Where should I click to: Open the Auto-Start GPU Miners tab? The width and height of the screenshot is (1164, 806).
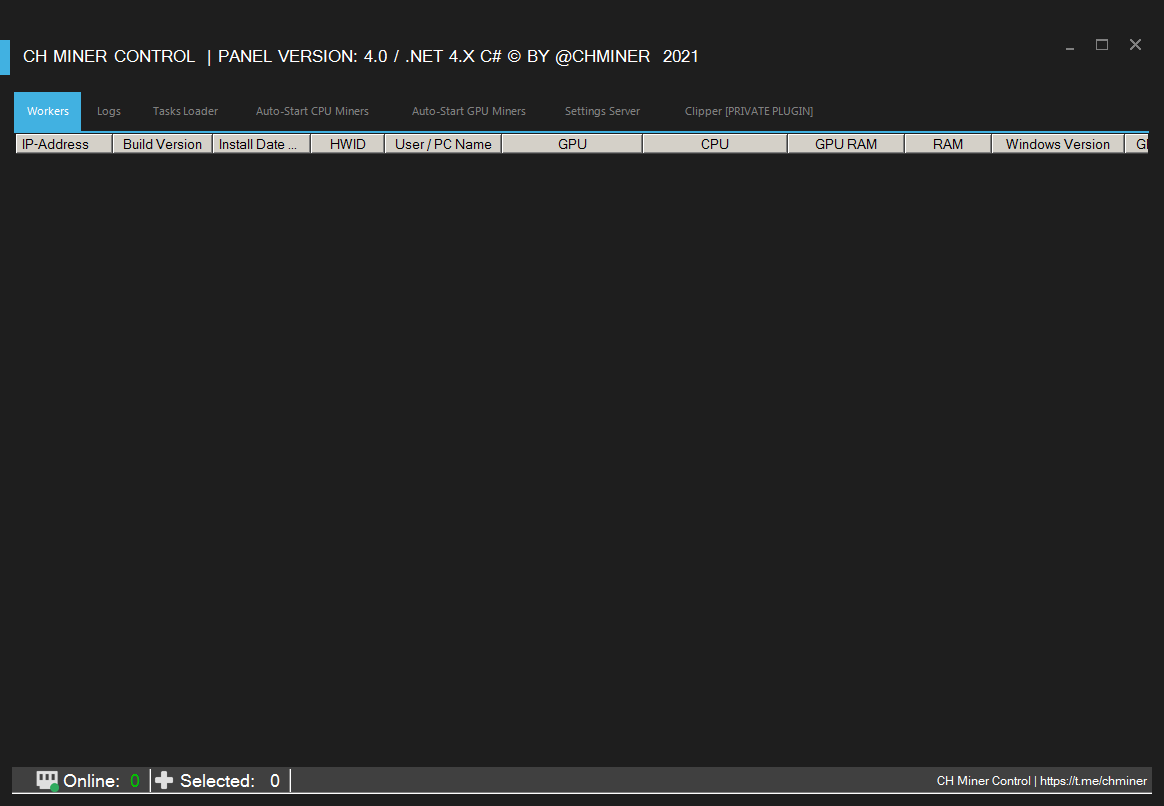[x=468, y=111]
